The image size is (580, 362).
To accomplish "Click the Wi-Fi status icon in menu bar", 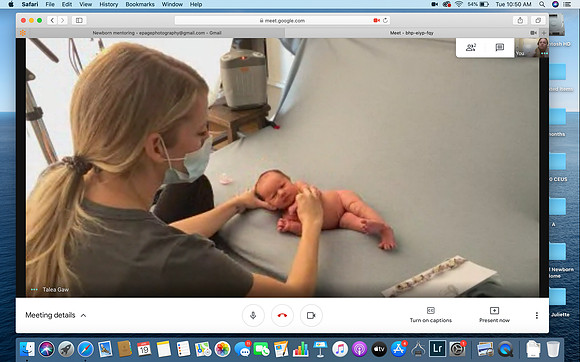I will pyautogui.click(x=459, y=4).
